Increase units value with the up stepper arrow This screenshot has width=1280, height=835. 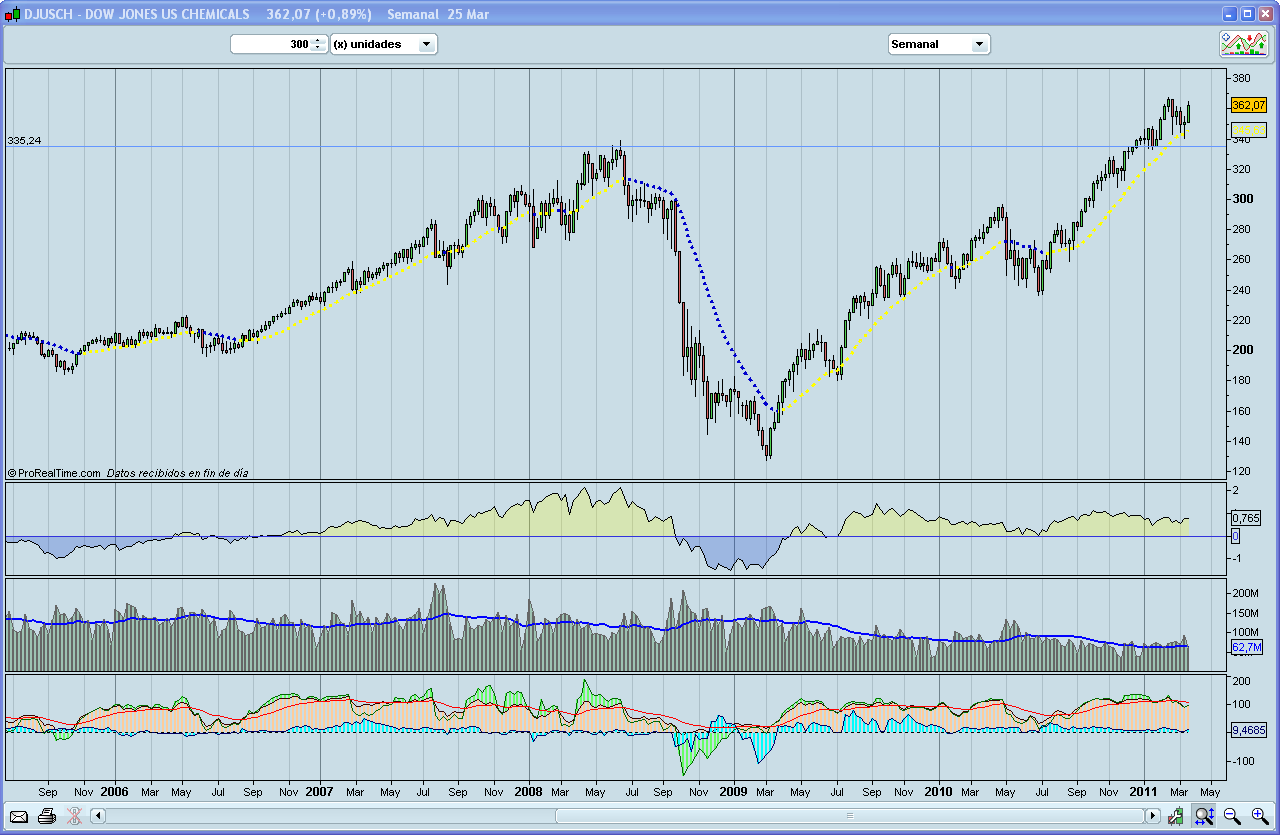[318, 40]
